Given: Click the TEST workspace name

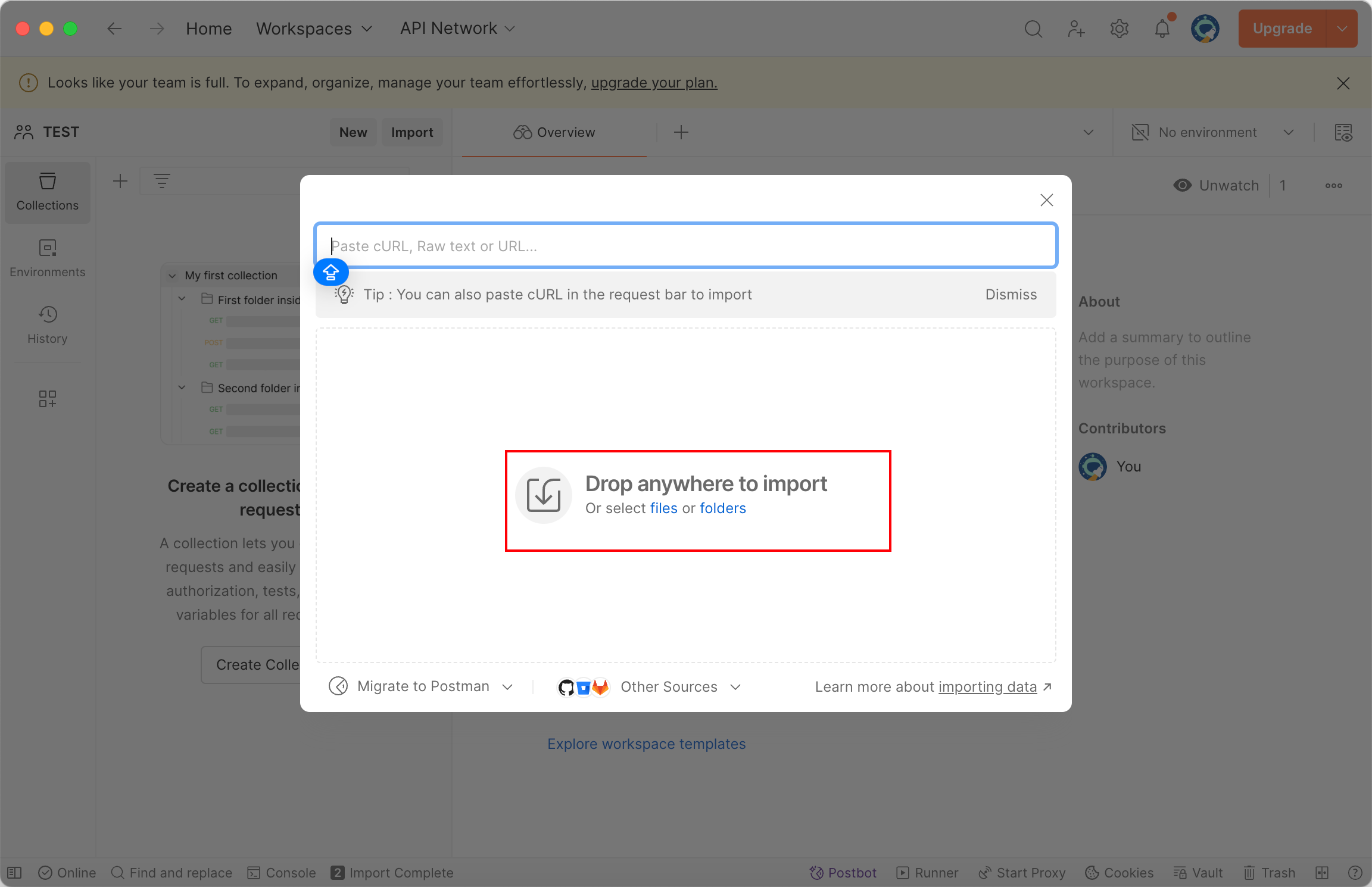Looking at the screenshot, I should click(x=61, y=132).
